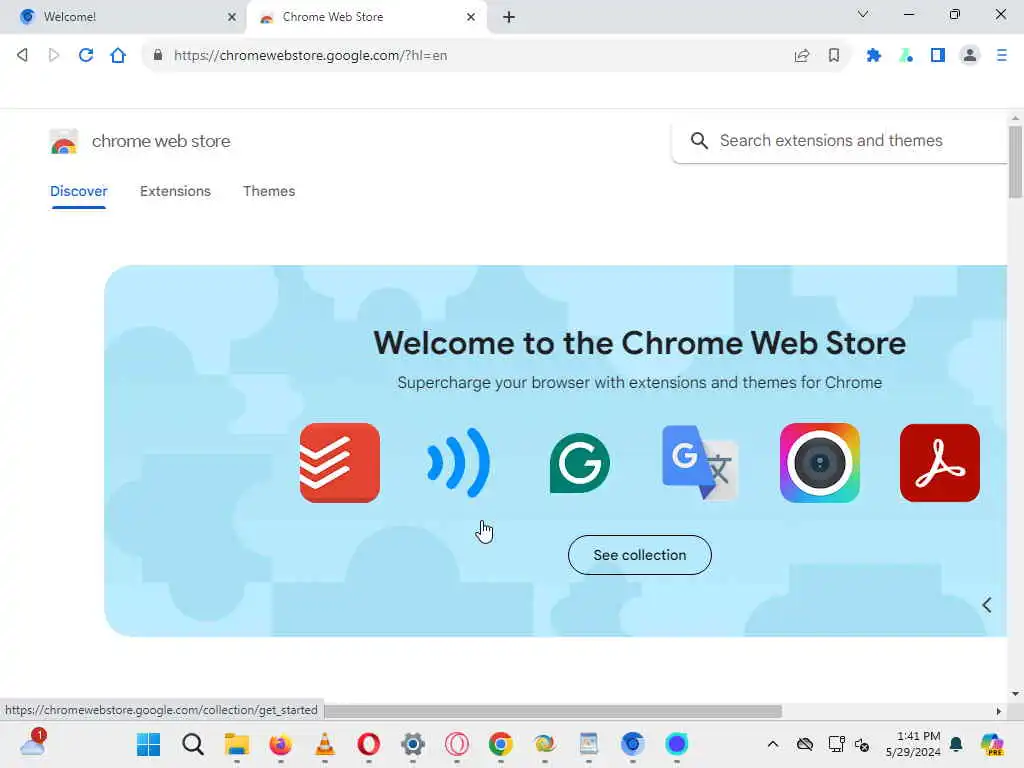Click the blue sound-waves extension icon
The width and height of the screenshot is (1024, 768).
458,463
